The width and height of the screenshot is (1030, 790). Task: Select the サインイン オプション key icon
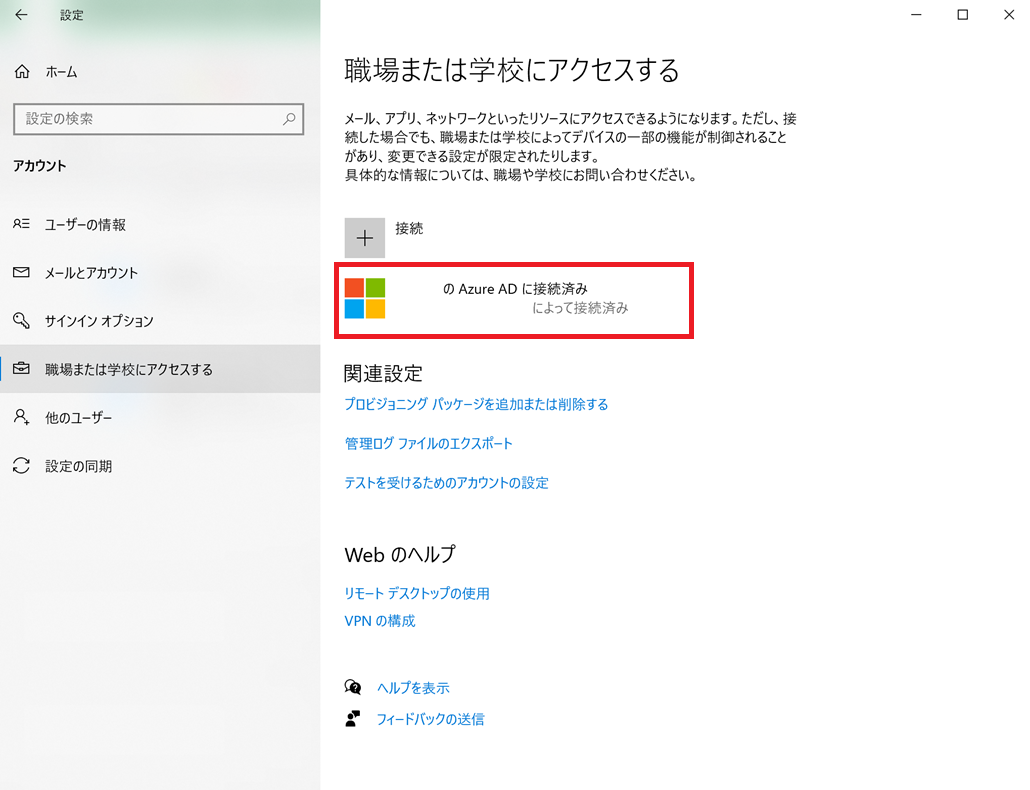tap(21, 320)
